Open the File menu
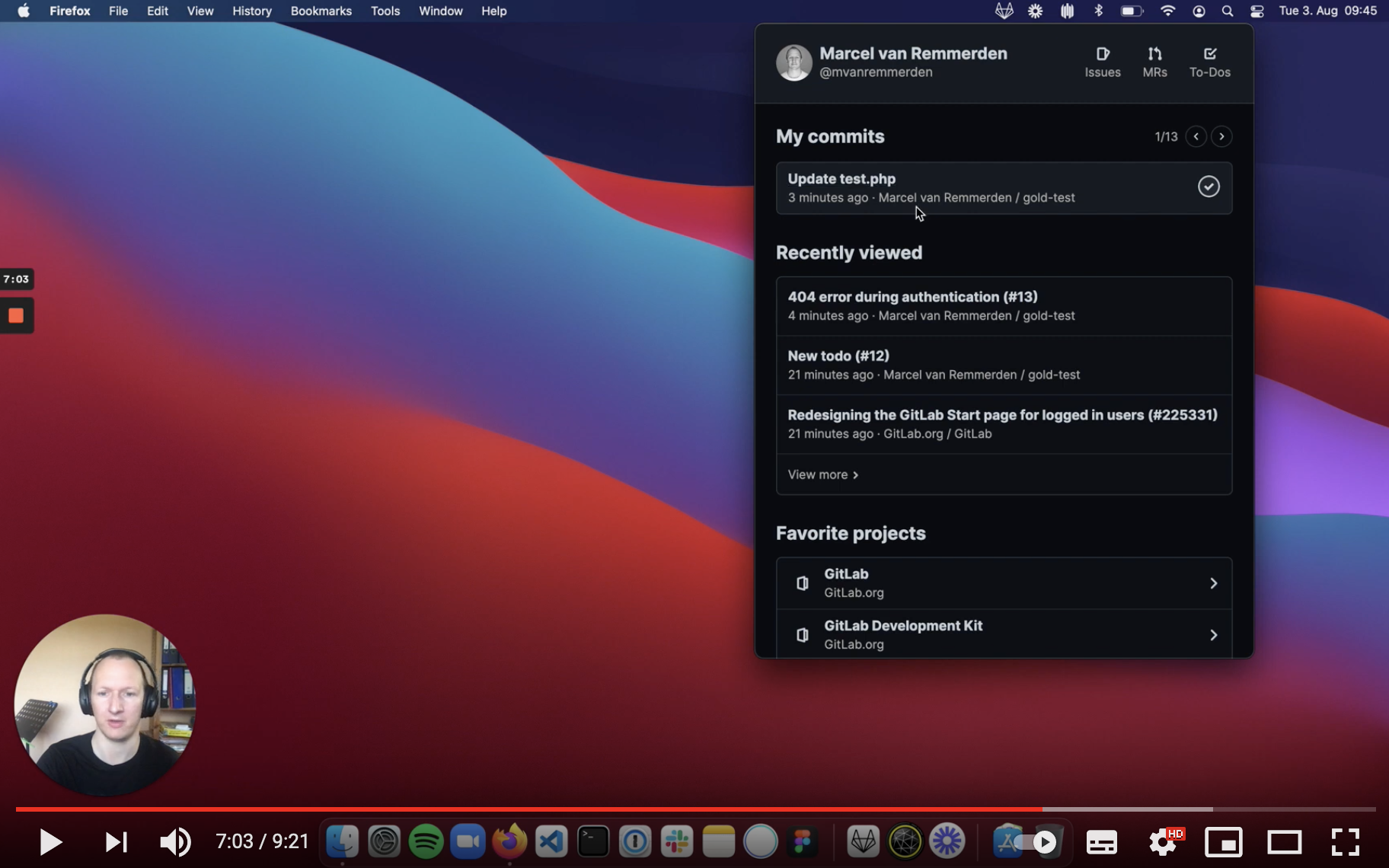 click(x=118, y=11)
